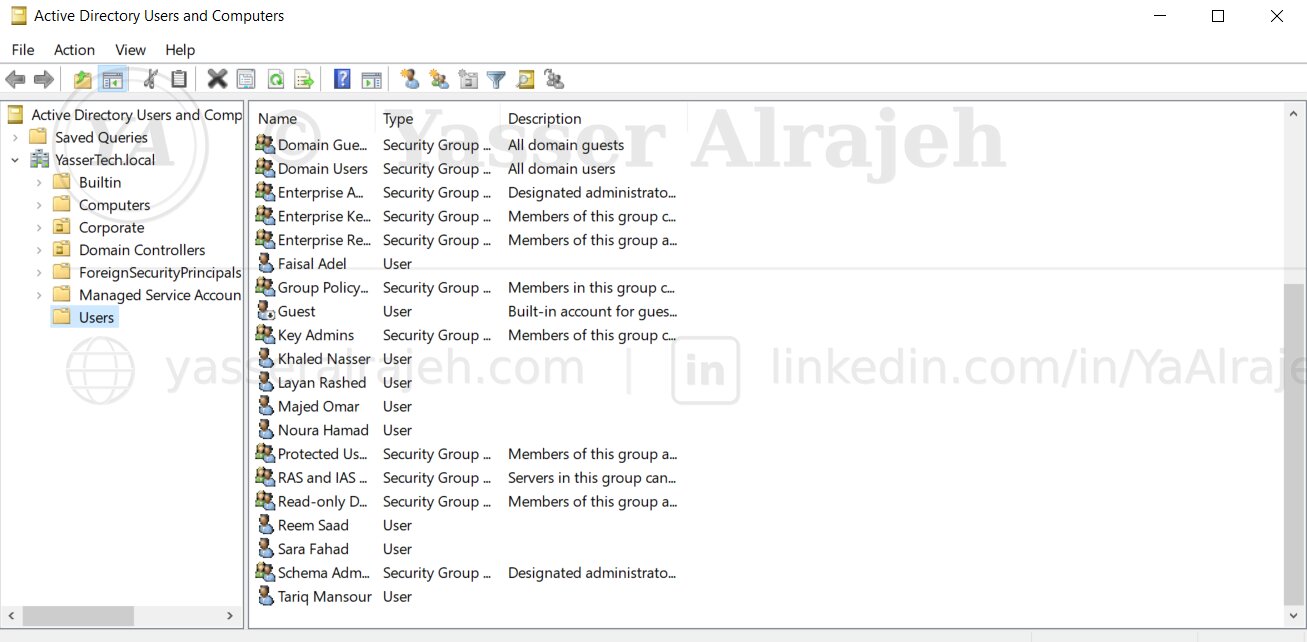1307x642 pixels.
Task: Expand the Corporate organizational unit
Action: click(39, 228)
